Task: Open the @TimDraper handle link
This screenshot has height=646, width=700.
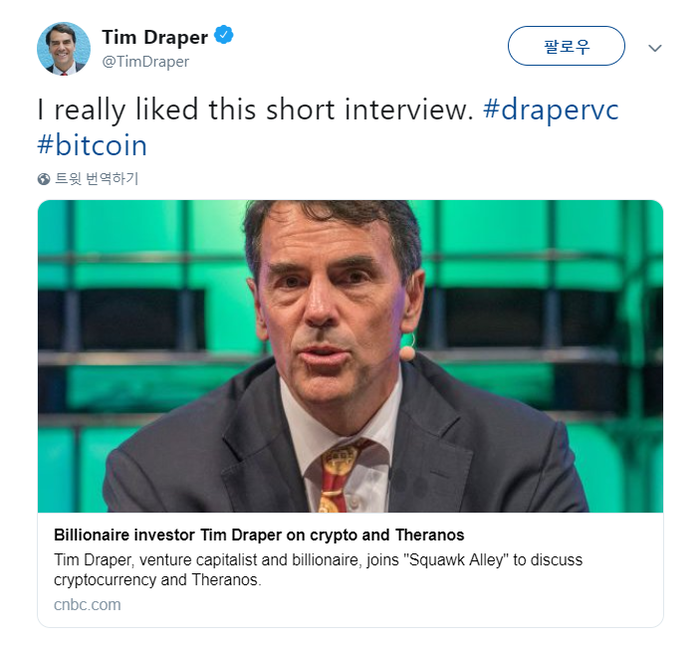Action: (146, 62)
